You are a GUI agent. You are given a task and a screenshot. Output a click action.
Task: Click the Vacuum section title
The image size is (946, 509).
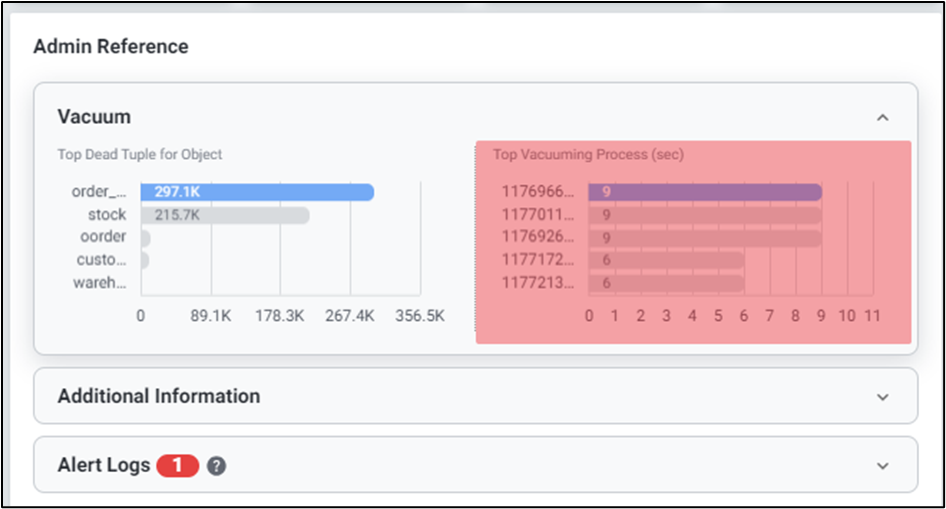tap(94, 117)
